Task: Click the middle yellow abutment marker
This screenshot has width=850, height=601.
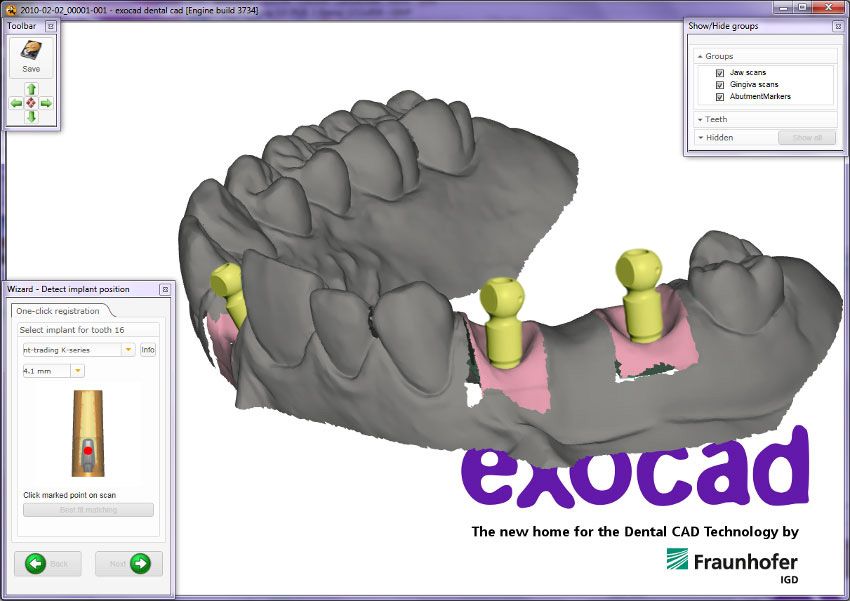Action: click(x=502, y=323)
